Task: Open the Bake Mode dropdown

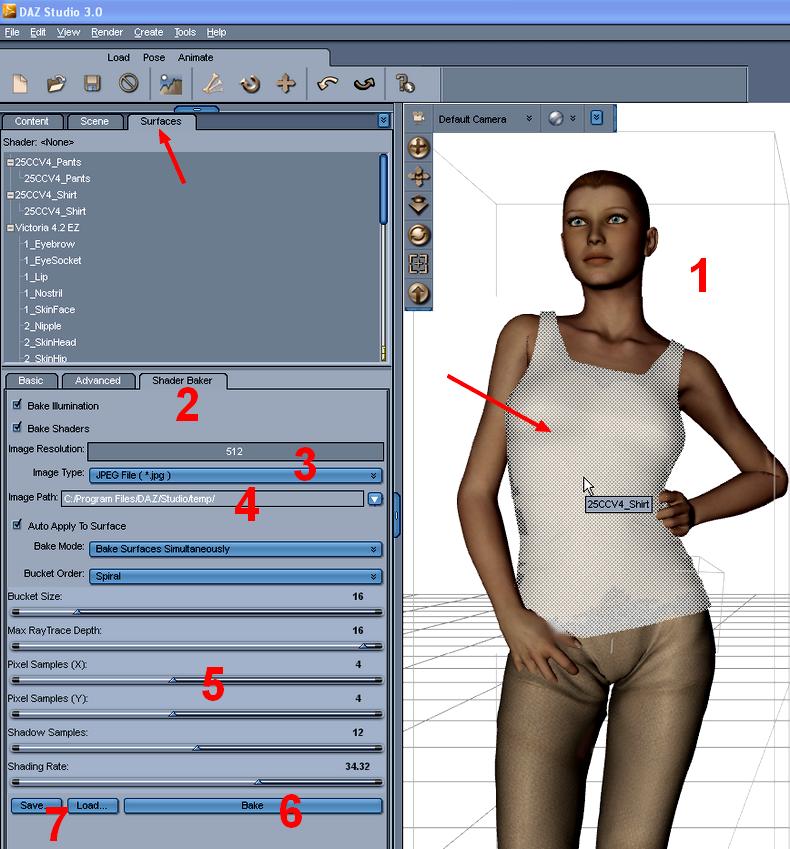Action: click(x=236, y=549)
